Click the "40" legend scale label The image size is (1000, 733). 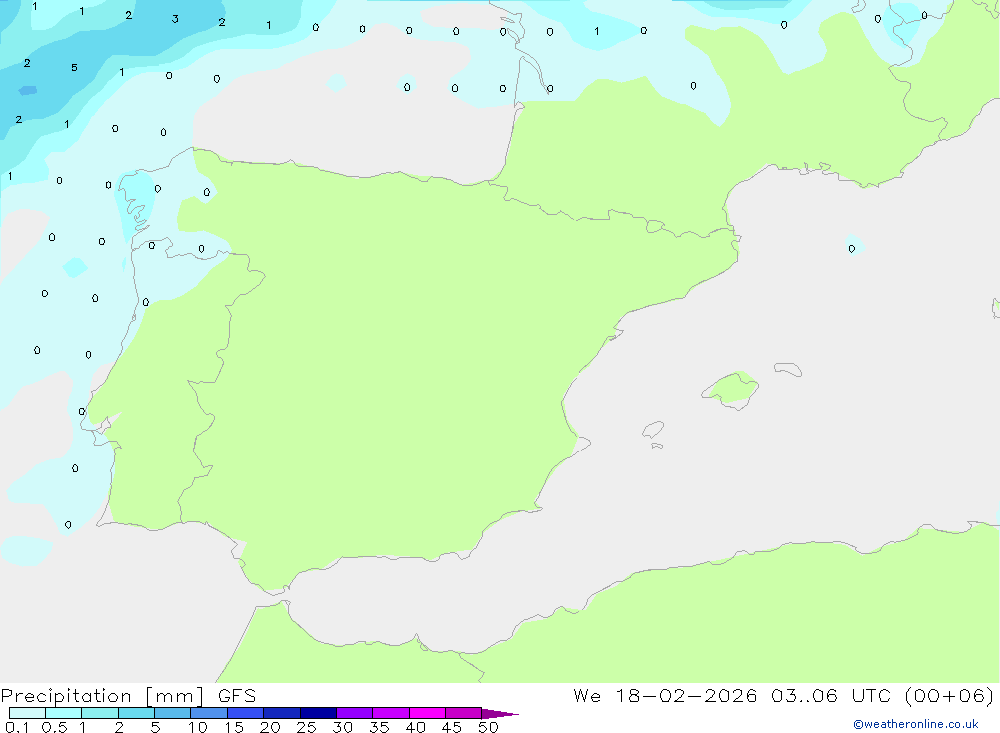tap(416, 727)
